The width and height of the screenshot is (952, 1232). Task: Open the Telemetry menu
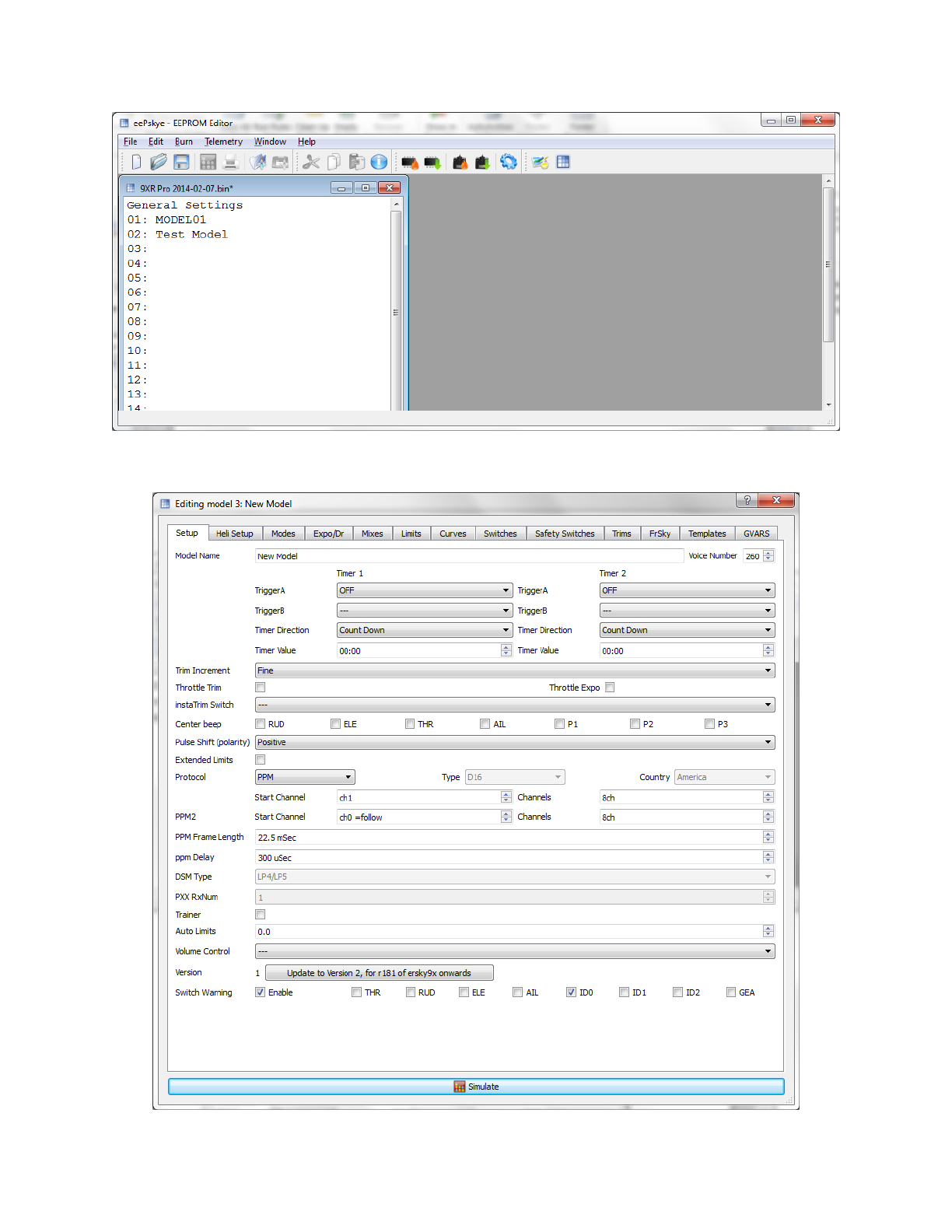223,142
